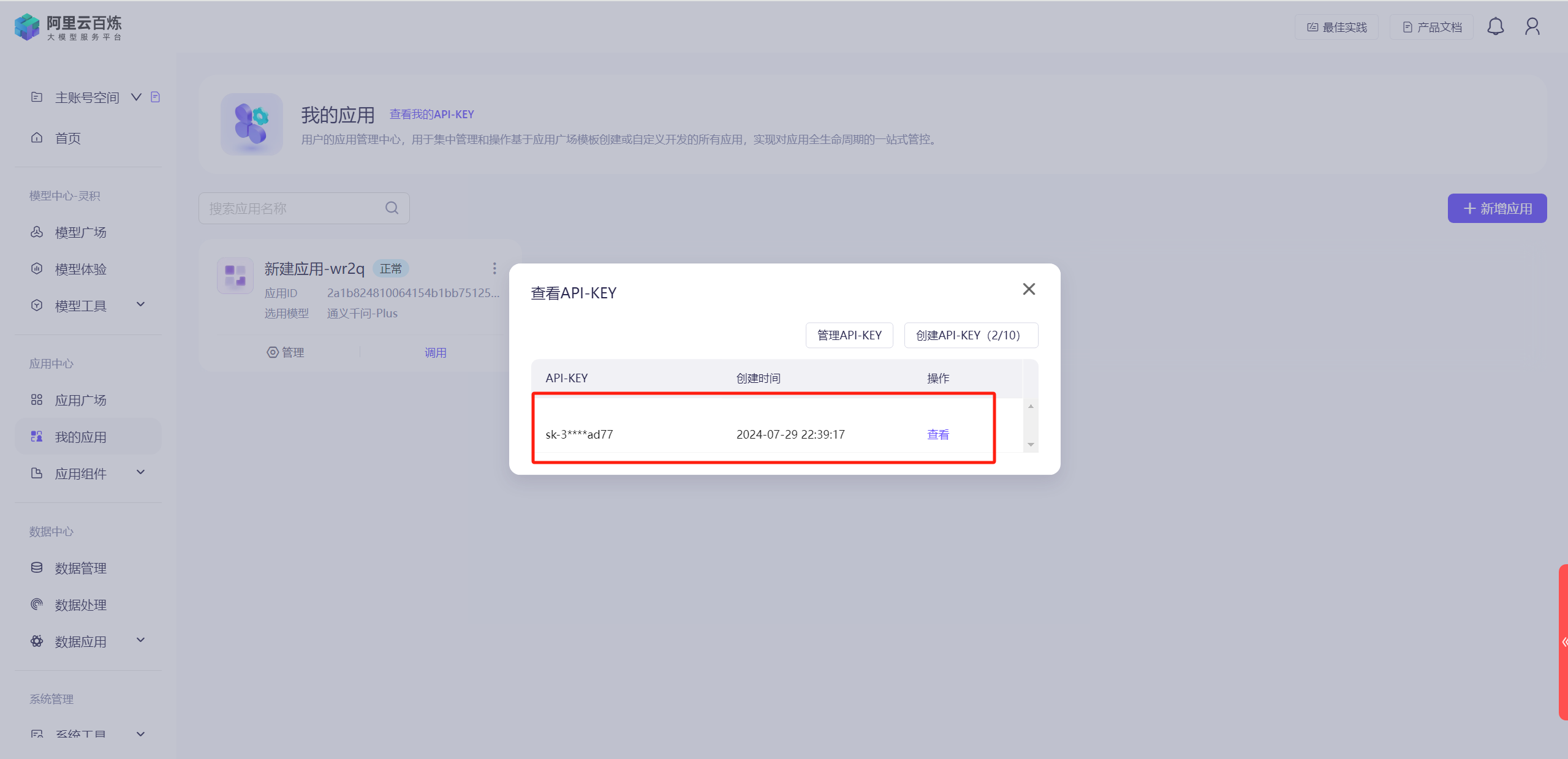1568x759 pixels.
Task: Close the 查看API-KEY dialog
Action: pos(1029,289)
